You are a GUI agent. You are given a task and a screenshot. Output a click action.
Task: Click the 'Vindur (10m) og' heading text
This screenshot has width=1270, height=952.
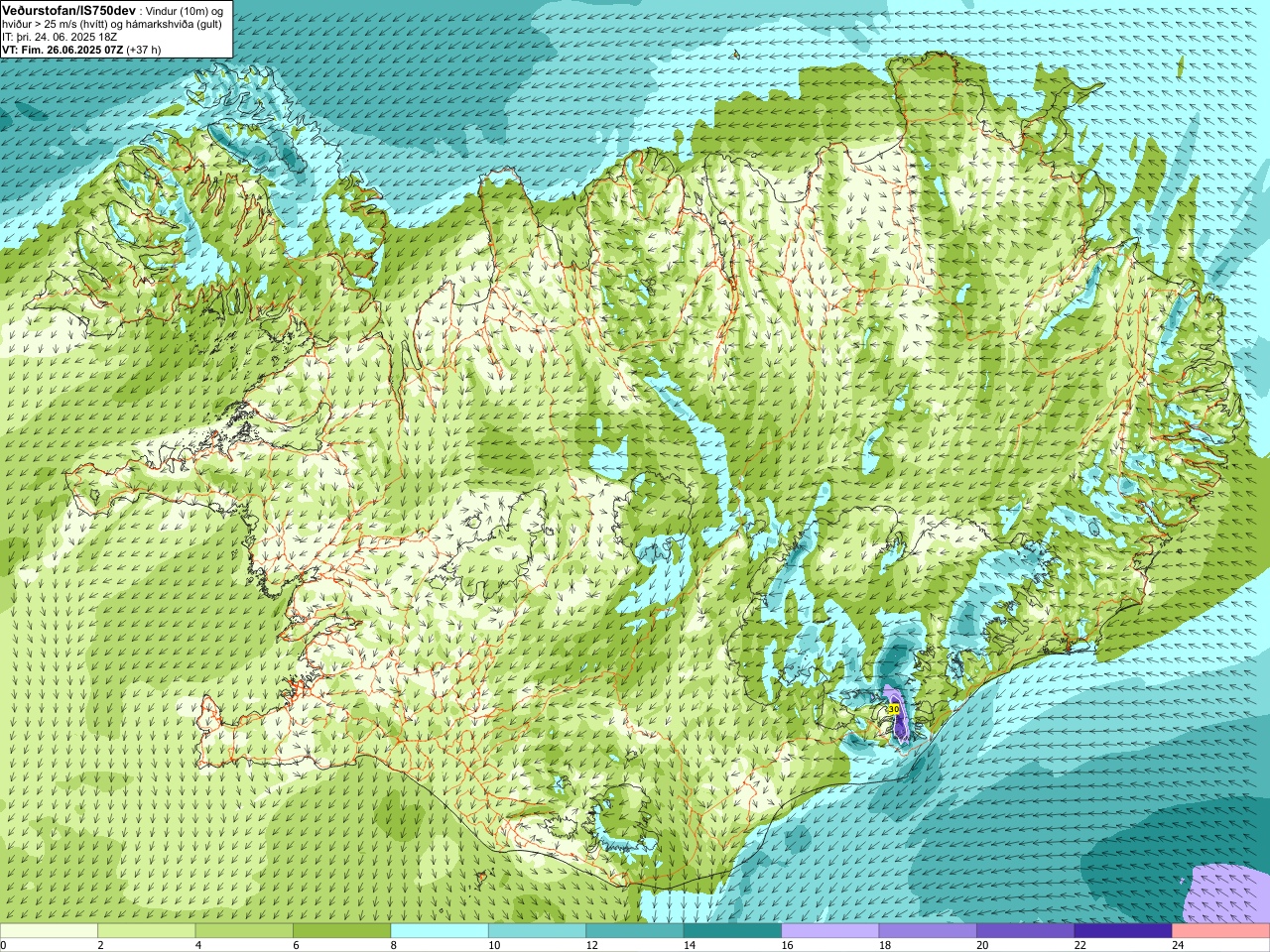(x=184, y=12)
